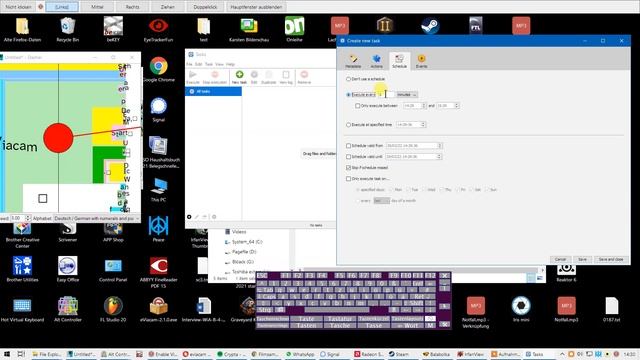This screenshot has width=640, height=360.
Task: Open the Actions tab in Create new task
Action: coord(376,61)
